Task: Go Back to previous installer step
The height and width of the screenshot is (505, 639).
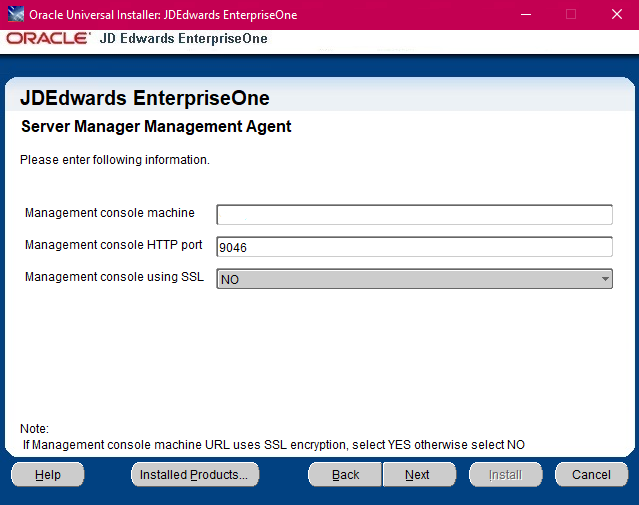Action: [x=345, y=474]
